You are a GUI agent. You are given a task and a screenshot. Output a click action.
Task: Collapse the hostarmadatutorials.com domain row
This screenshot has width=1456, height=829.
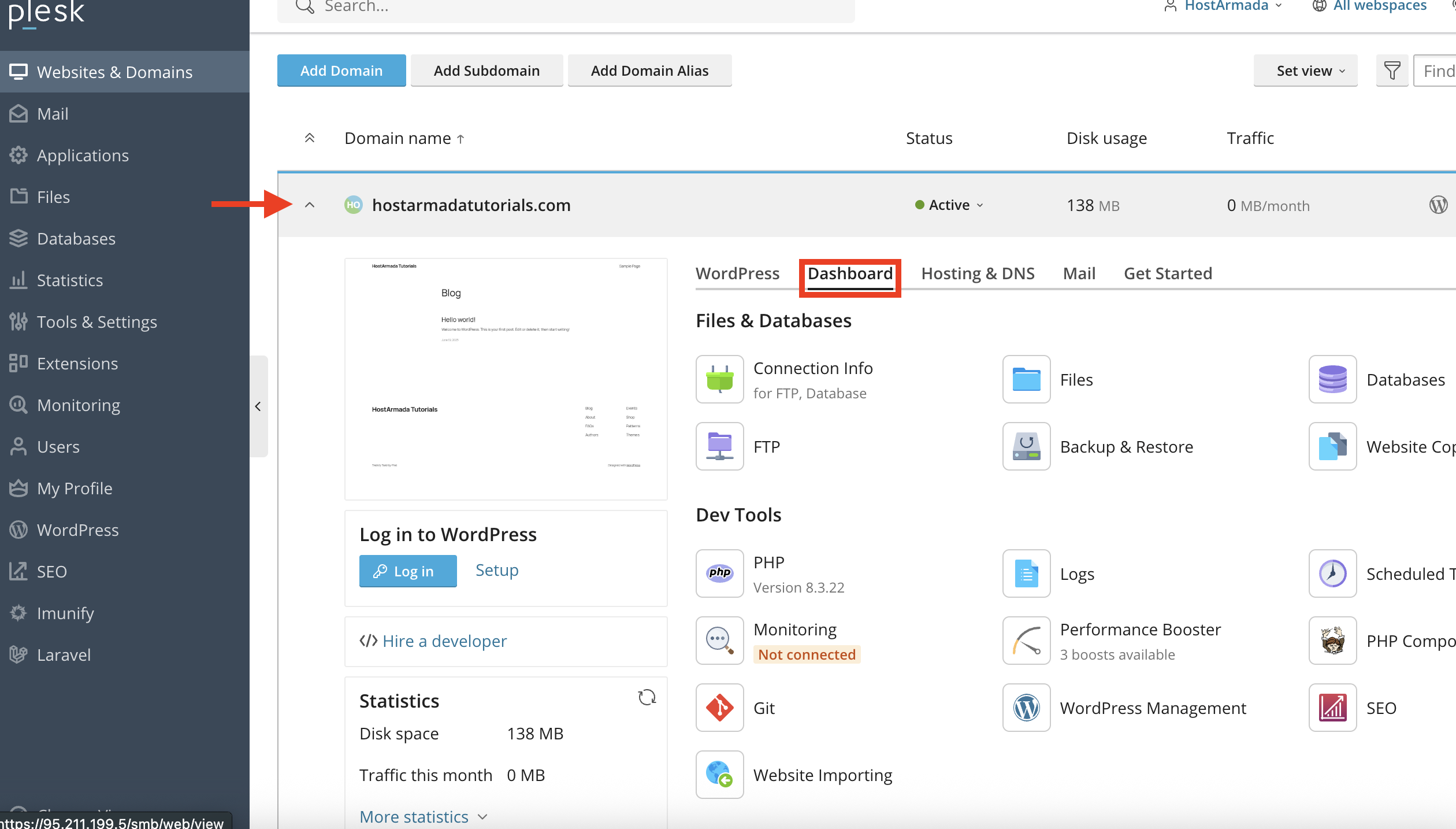(310, 205)
